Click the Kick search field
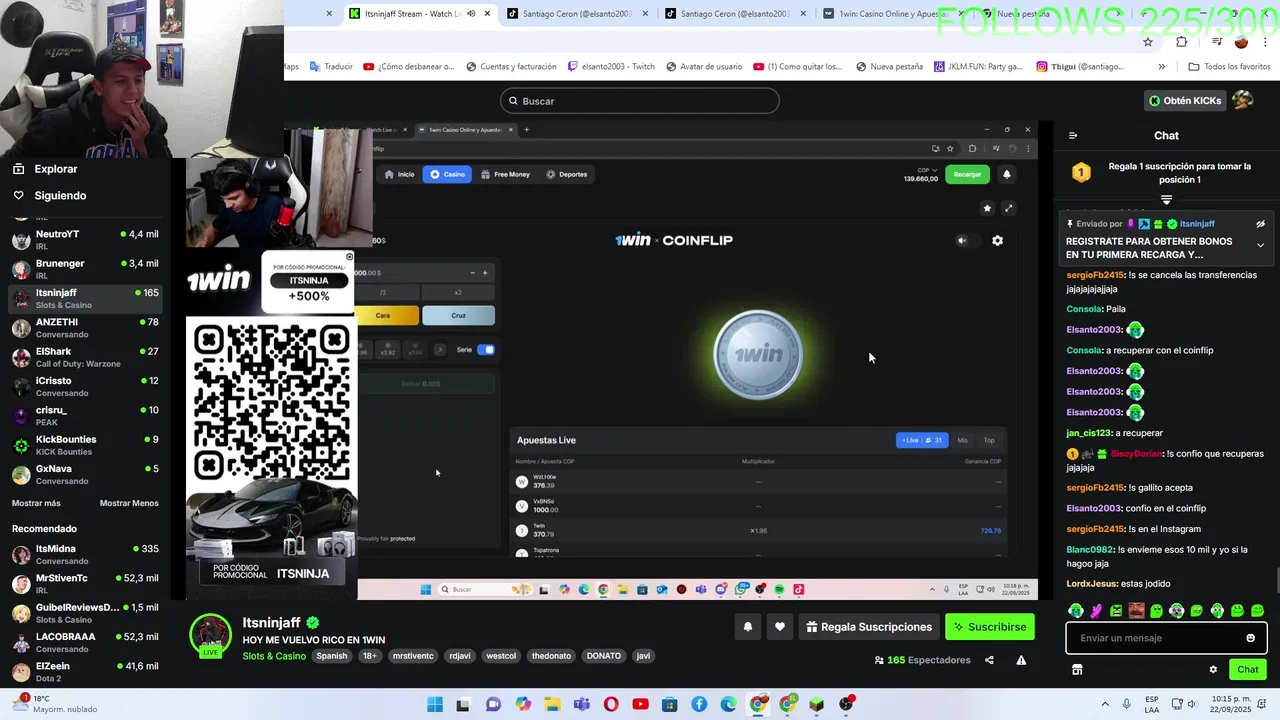The image size is (1280, 720). tap(639, 101)
